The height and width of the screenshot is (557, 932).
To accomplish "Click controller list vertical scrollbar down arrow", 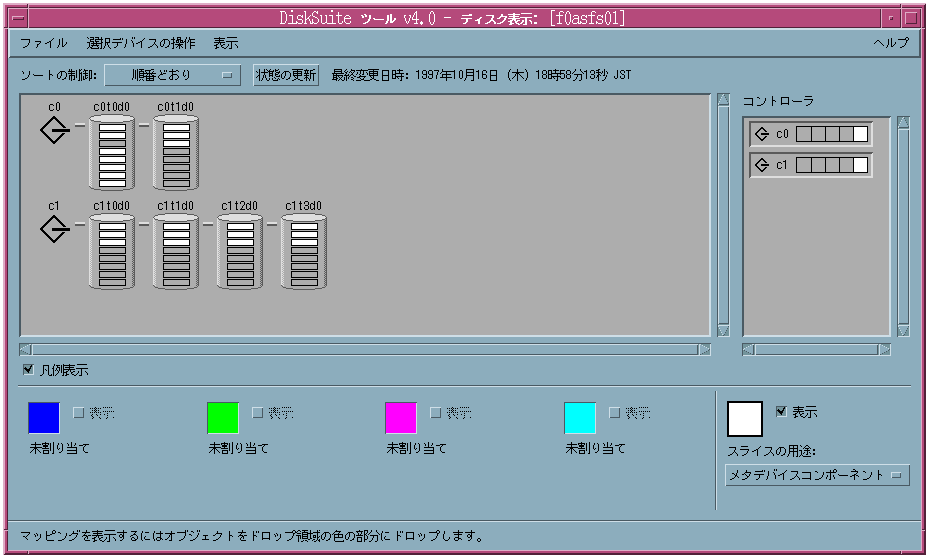I will pyautogui.click(x=903, y=331).
